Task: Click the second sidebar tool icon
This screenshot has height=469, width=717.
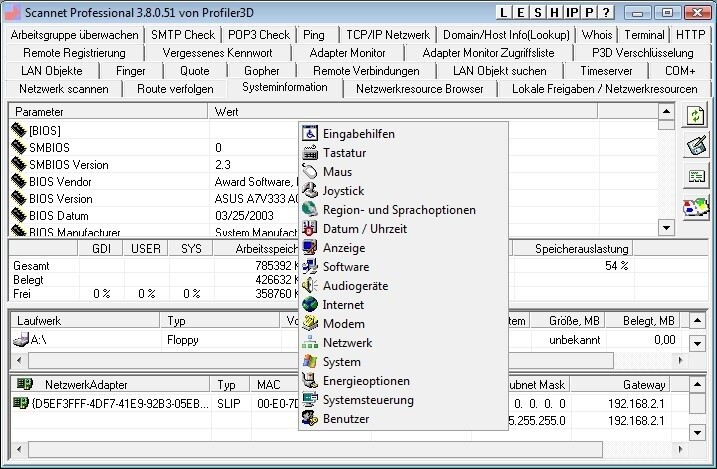Action: point(696,146)
